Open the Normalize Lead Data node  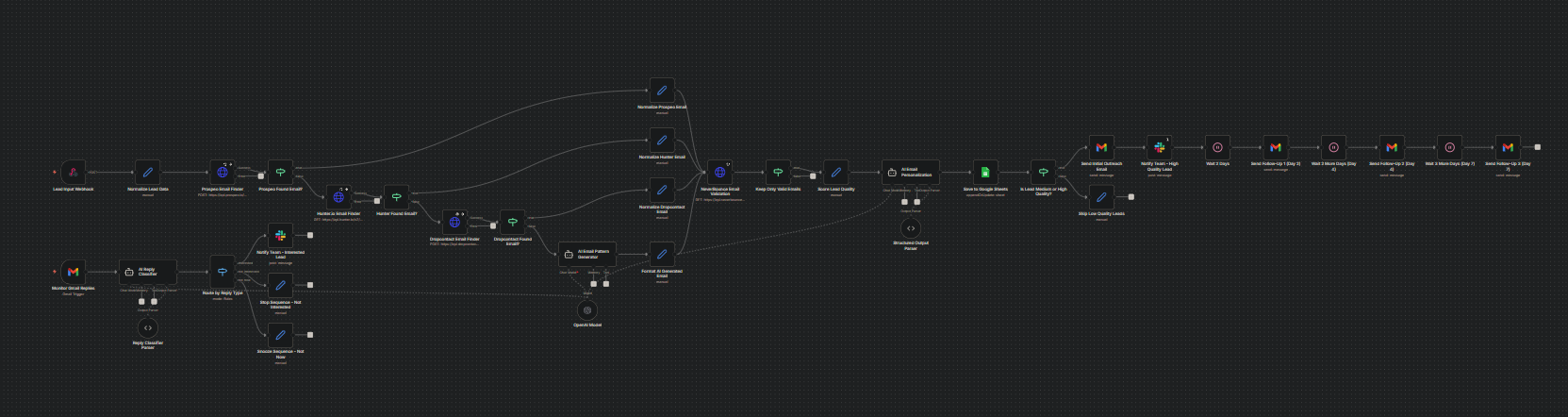[x=148, y=173]
